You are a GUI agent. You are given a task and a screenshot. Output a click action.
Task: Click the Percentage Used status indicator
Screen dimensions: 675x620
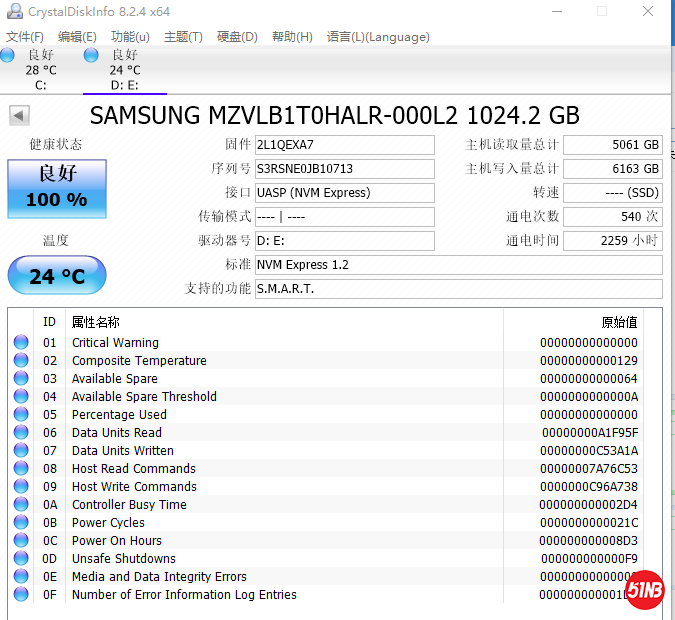[21, 415]
